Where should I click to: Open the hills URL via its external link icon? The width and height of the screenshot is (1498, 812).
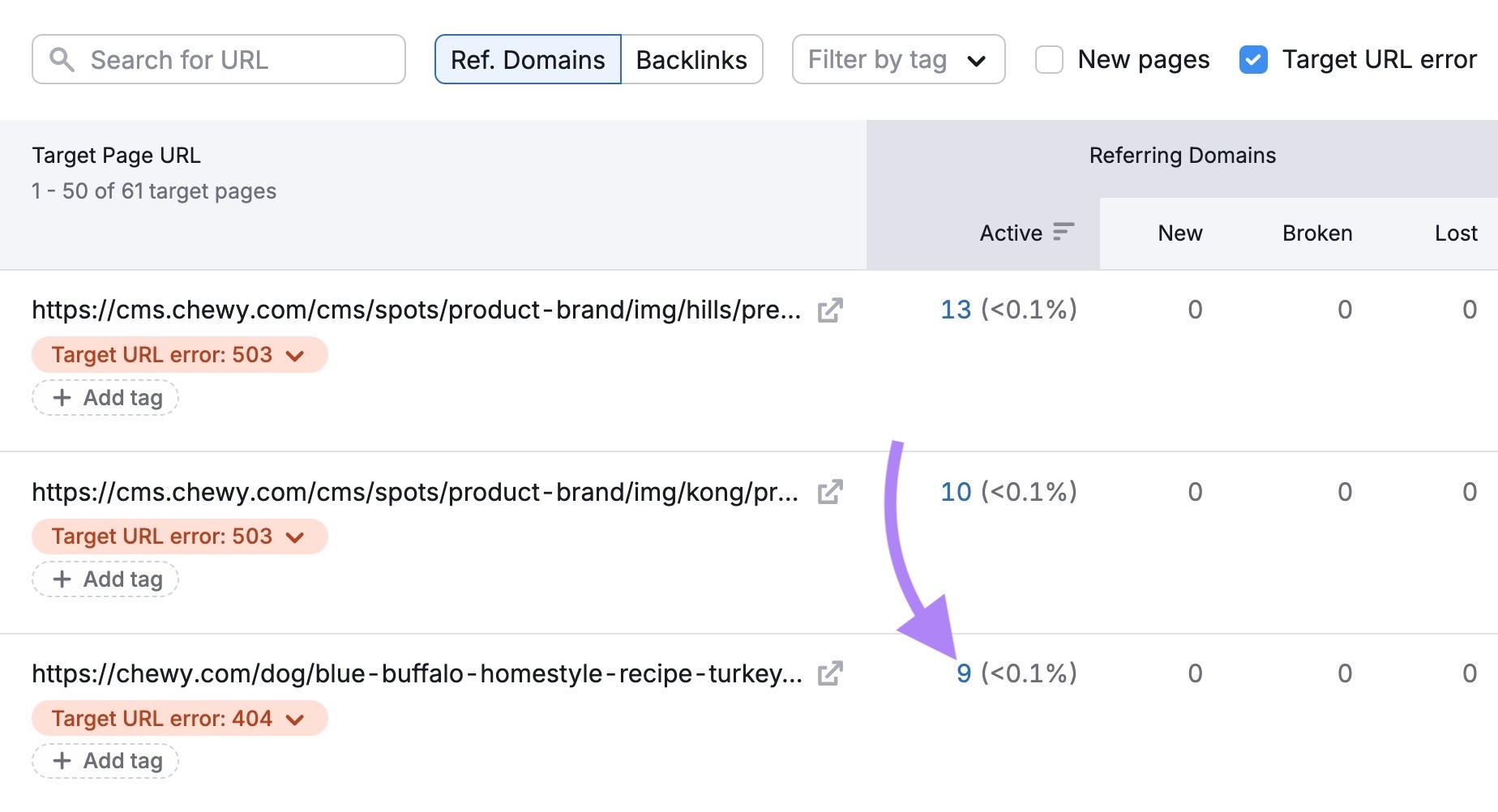tap(830, 310)
